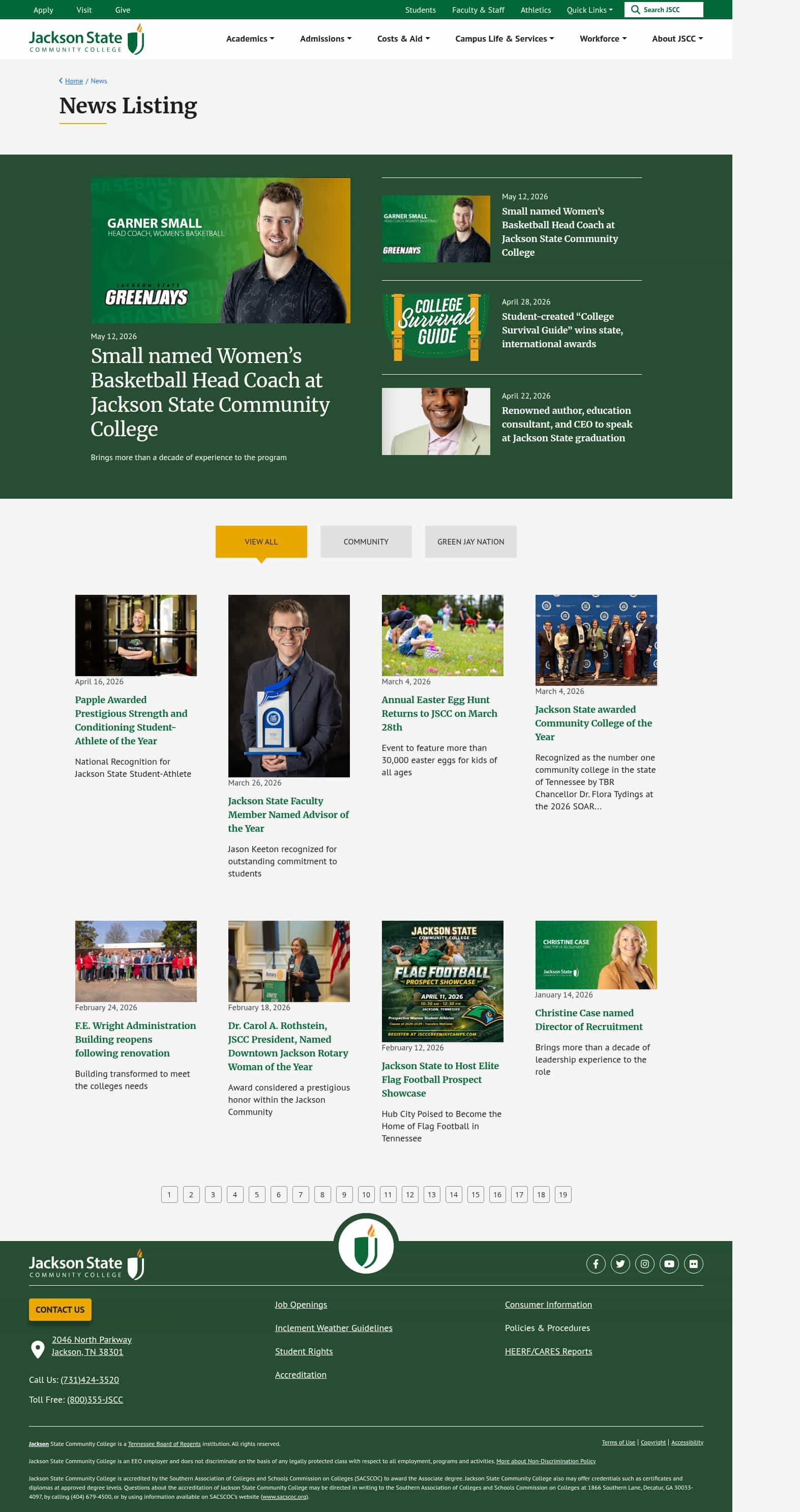The width and height of the screenshot is (800, 1512).
Task: Go to pagination page 2
Action: click(191, 1194)
